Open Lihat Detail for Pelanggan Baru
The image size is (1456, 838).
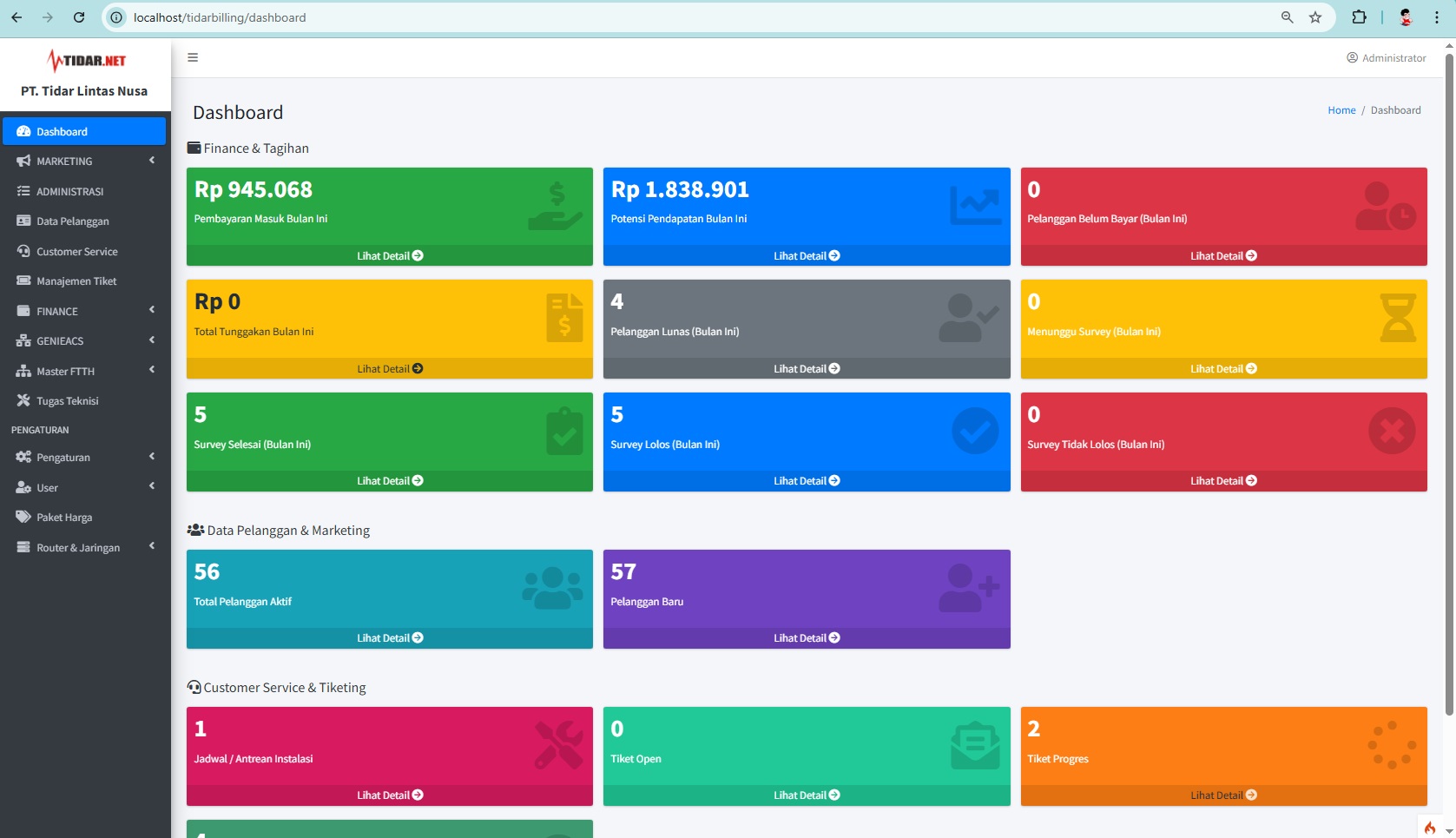pyautogui.click(x=807, y=637)
